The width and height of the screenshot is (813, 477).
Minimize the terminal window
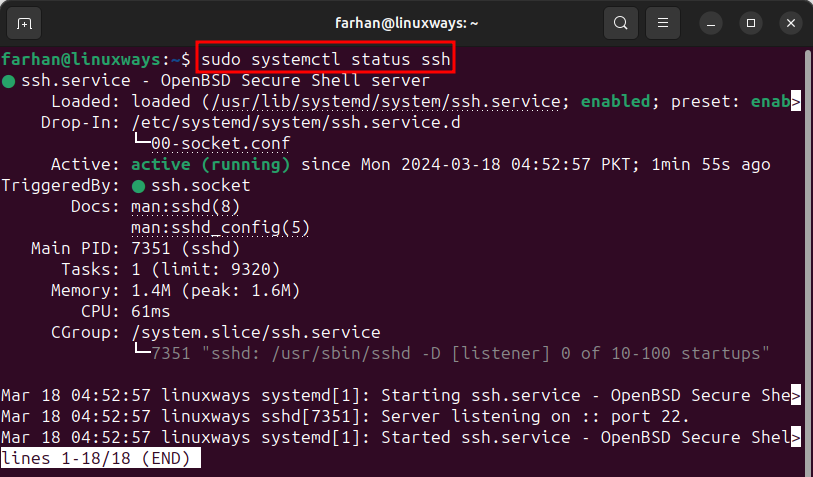point(711,23)
